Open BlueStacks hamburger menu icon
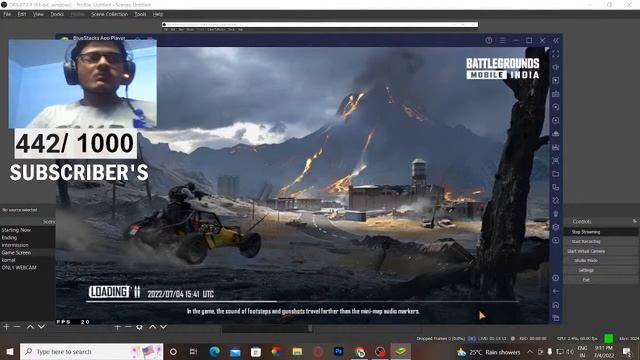 click(502, 40)
